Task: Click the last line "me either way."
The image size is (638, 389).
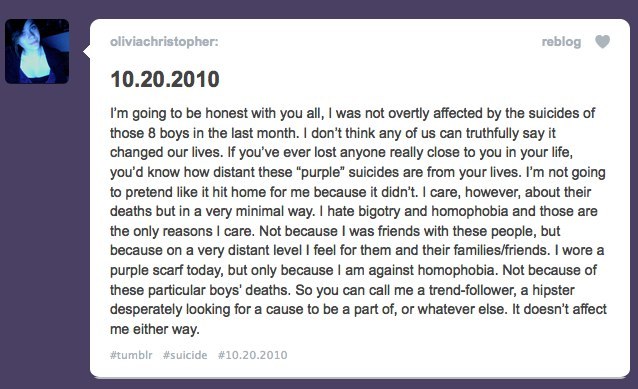Action: tap(155, 329)
